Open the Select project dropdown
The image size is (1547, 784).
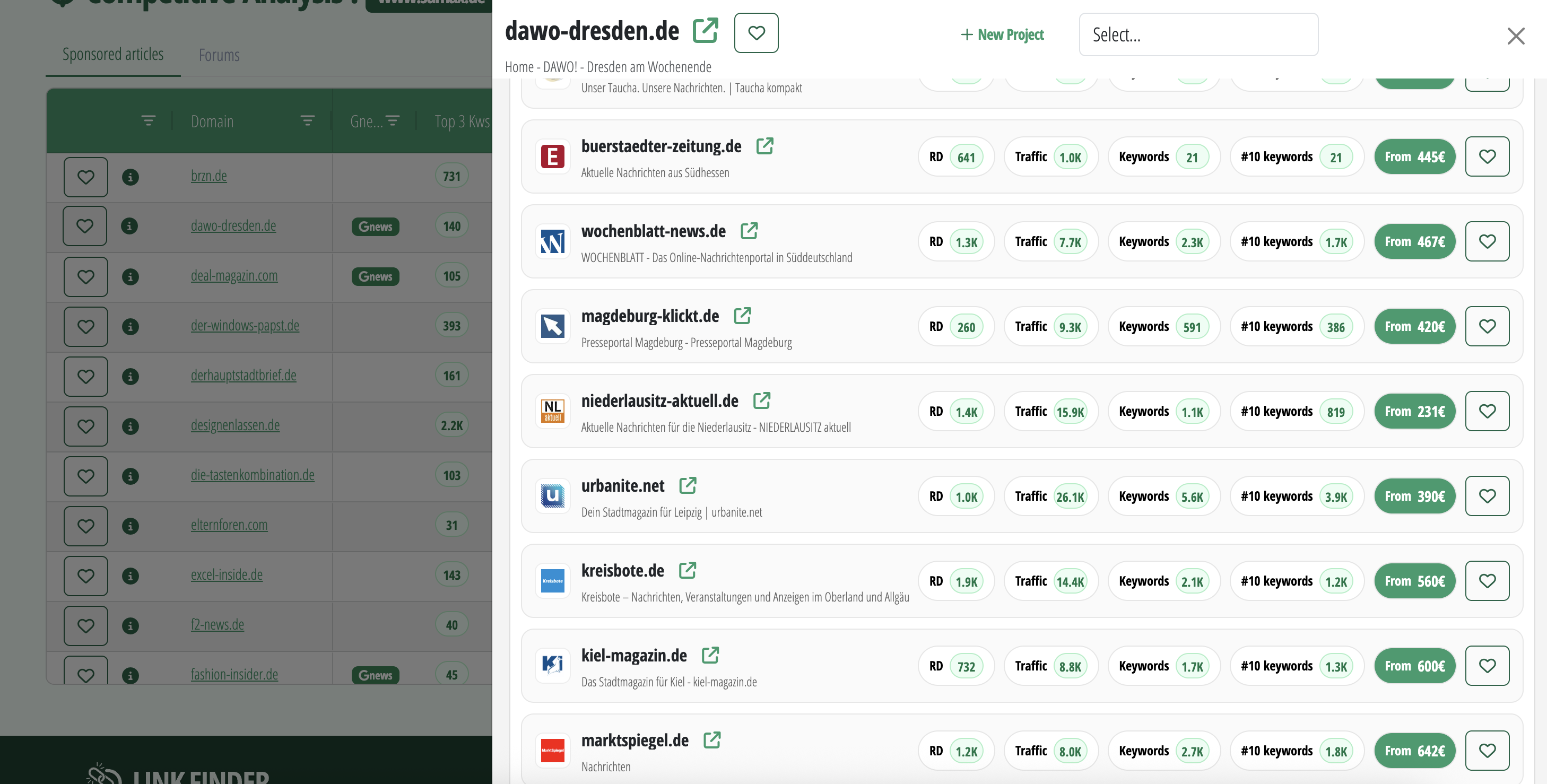1198,35
